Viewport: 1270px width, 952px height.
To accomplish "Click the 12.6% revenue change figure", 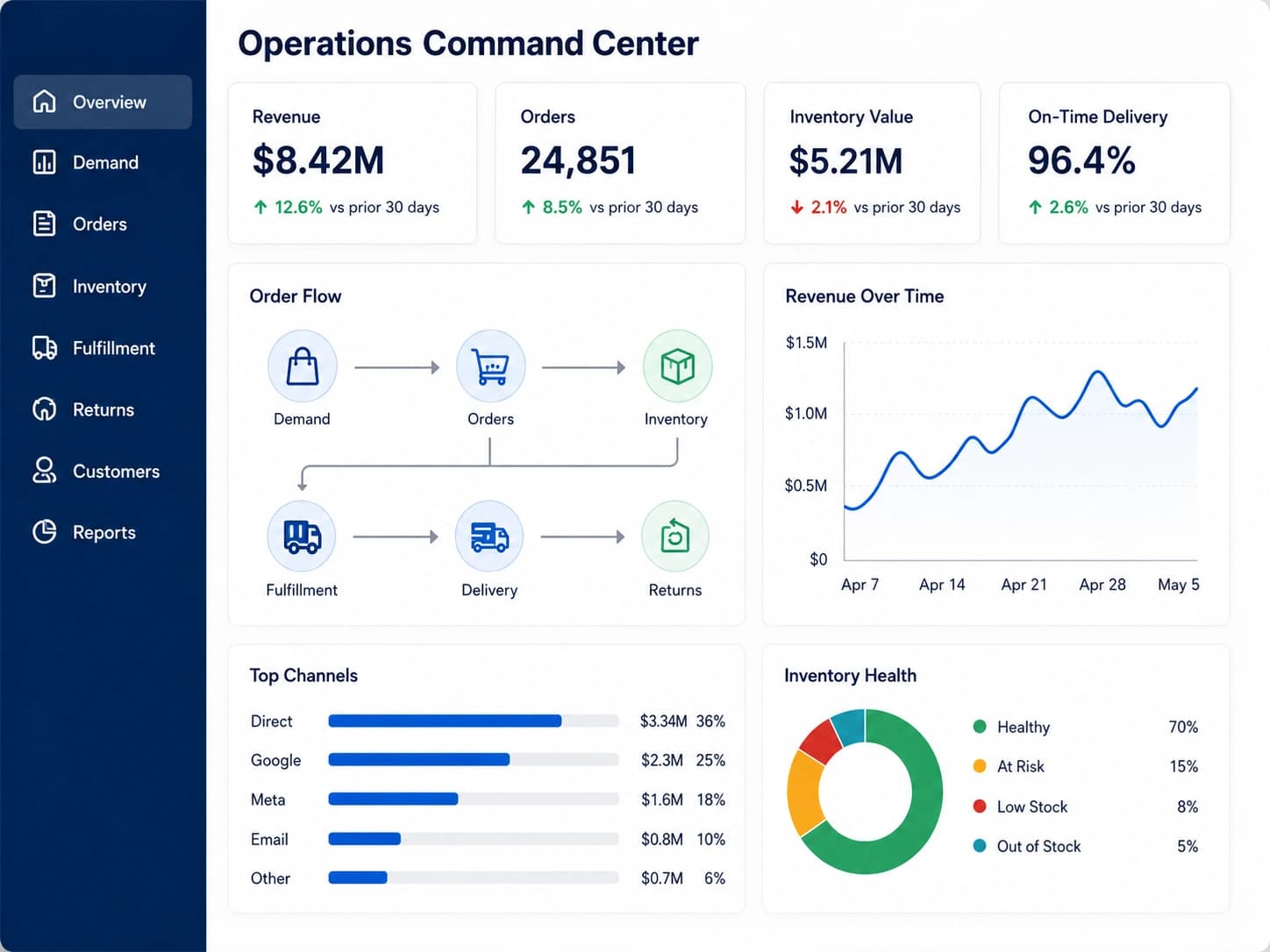I will [x=298, y=208].
